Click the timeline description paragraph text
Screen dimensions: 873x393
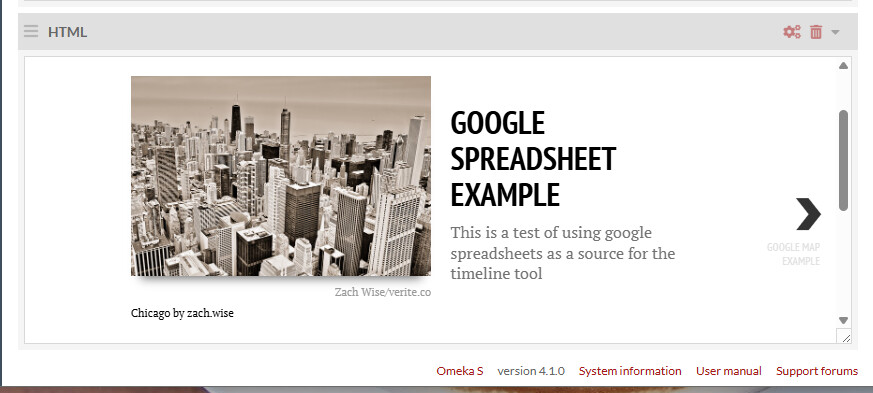pos(562,253)
